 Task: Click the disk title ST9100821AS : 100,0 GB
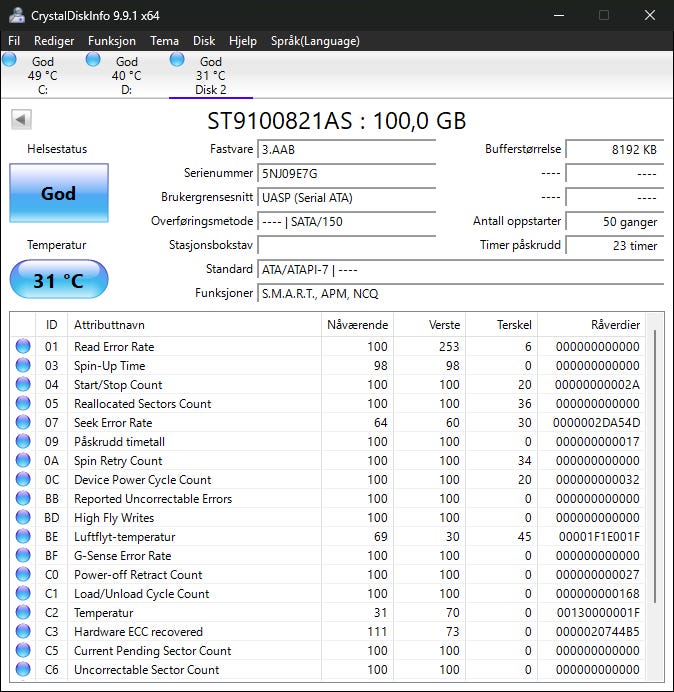(337, 120)
